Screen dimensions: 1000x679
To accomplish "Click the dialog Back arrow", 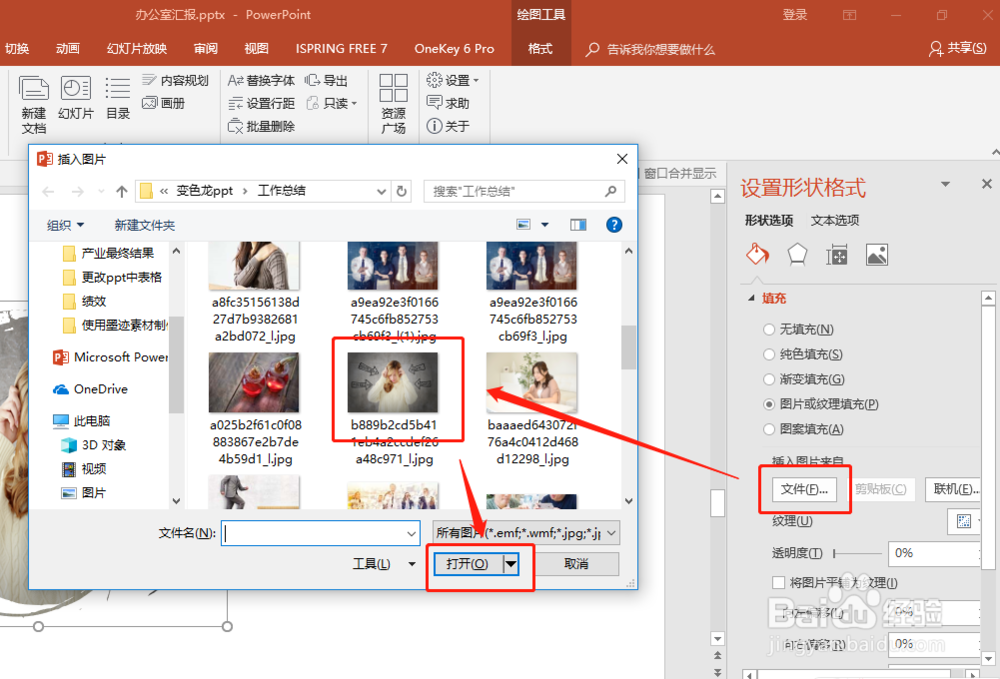I will click(48, 191).
